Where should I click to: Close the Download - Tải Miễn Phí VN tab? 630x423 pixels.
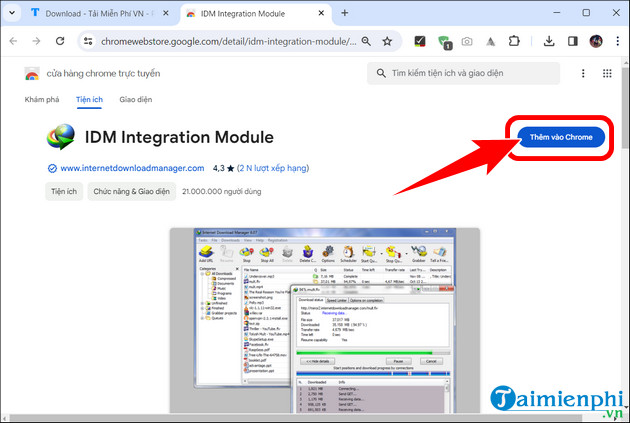click(x=166, y=13)
